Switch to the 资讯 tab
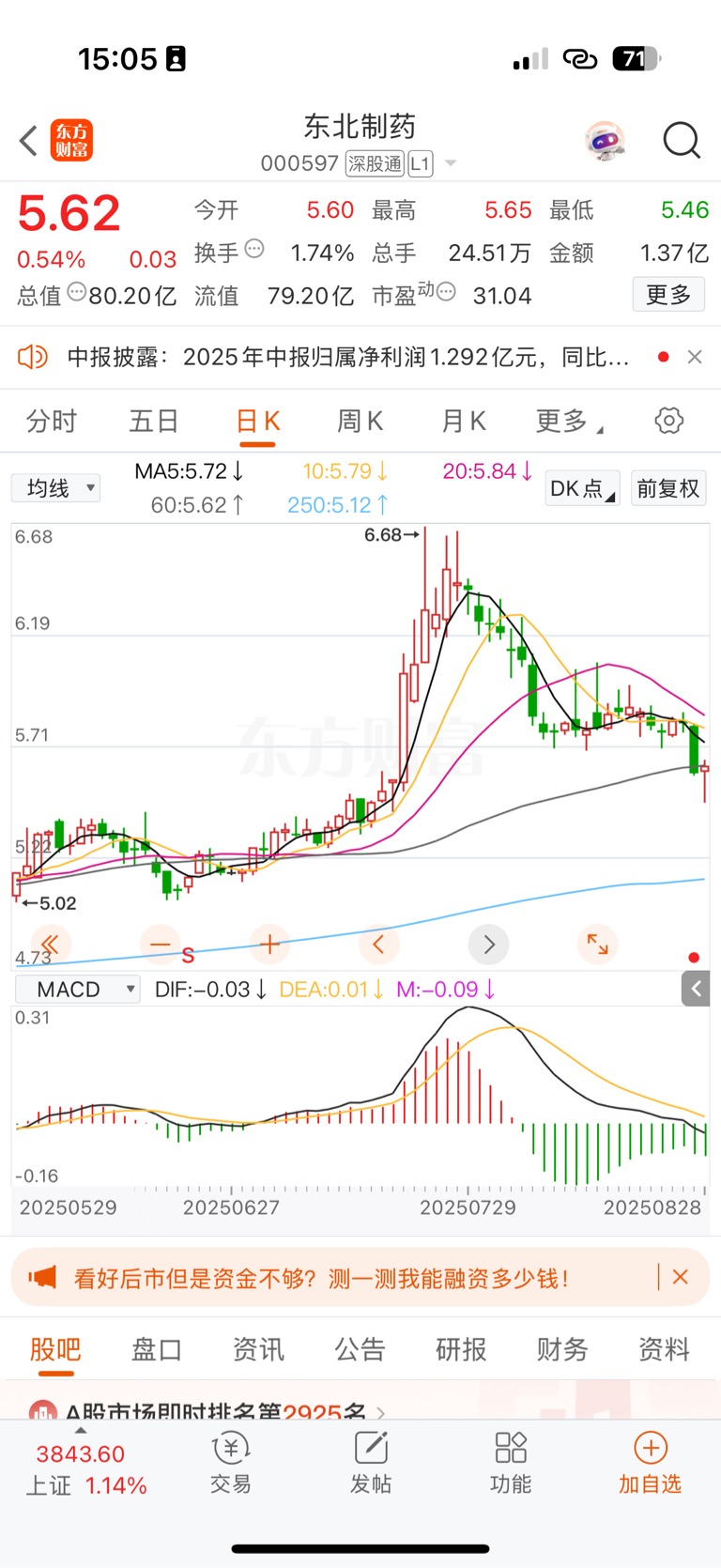This screenshot has height=1568, width=721. point(258,1349)
